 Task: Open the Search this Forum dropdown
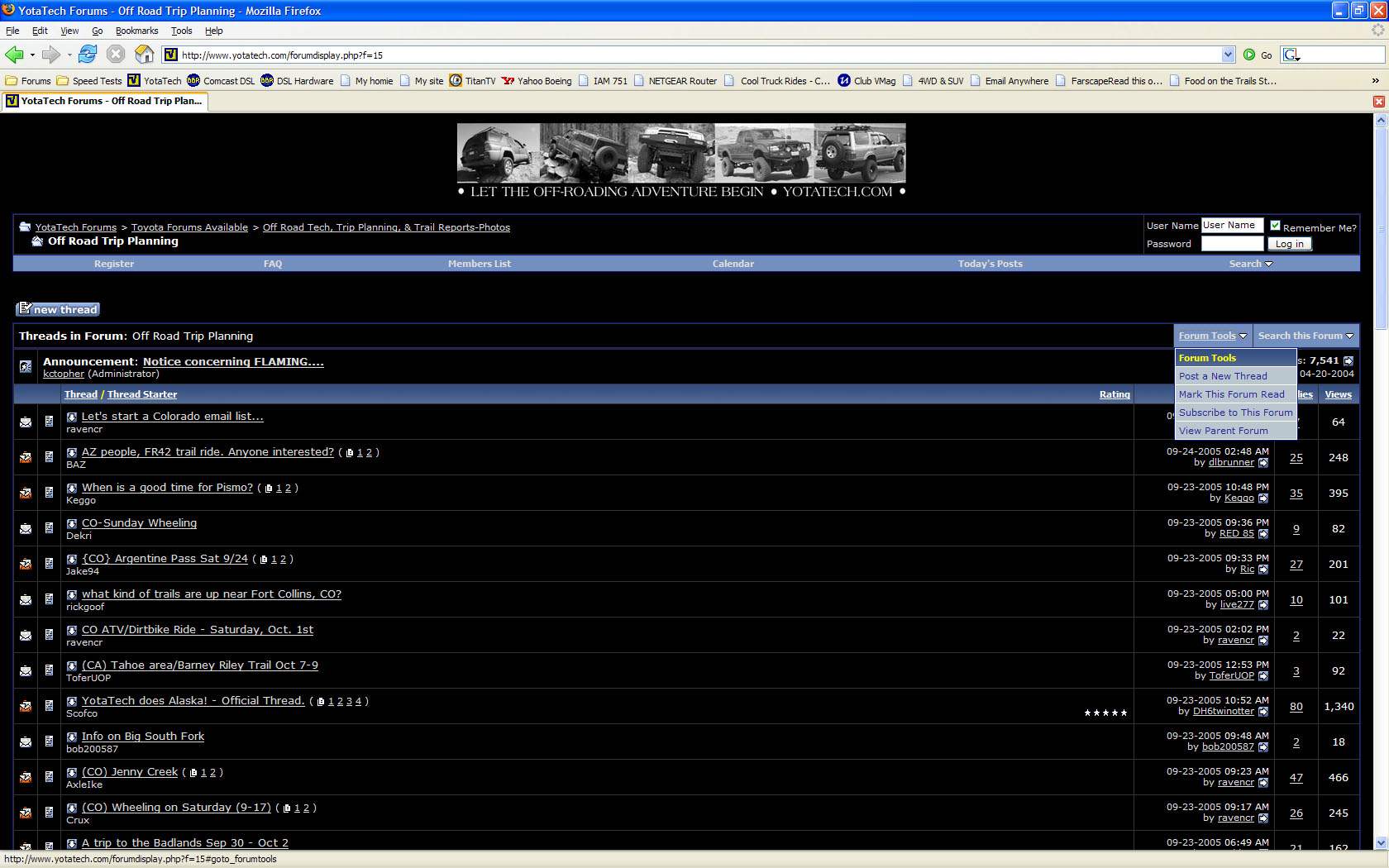(x=1305, y=336)
